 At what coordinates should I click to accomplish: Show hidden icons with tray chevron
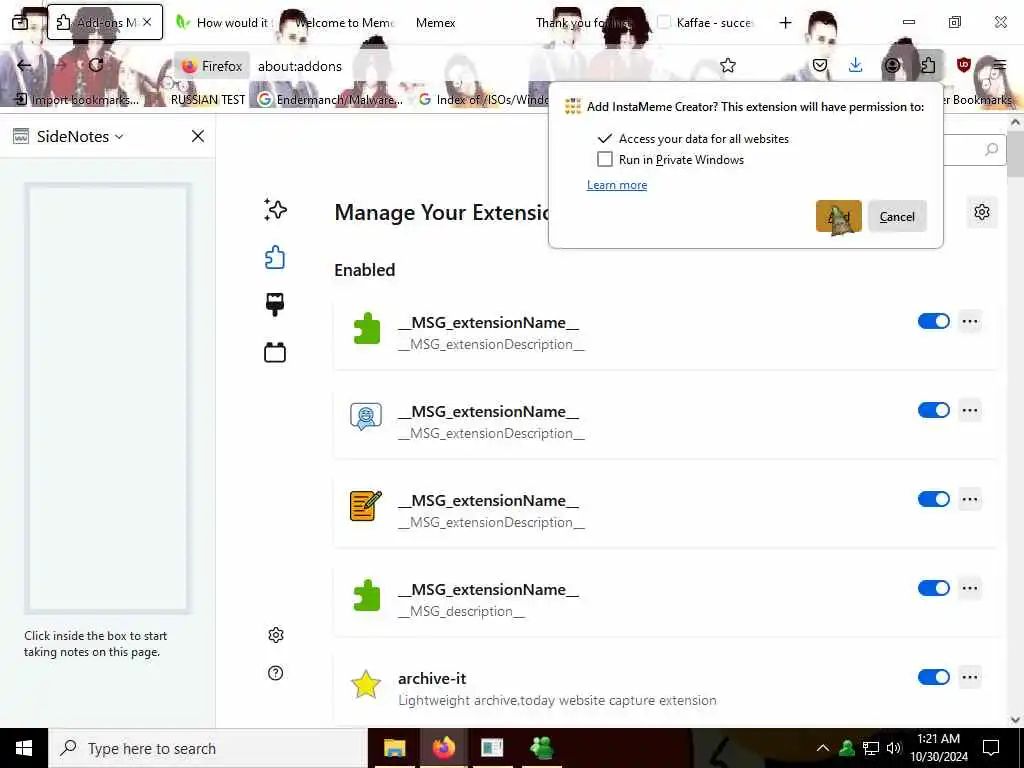[823, 748]
